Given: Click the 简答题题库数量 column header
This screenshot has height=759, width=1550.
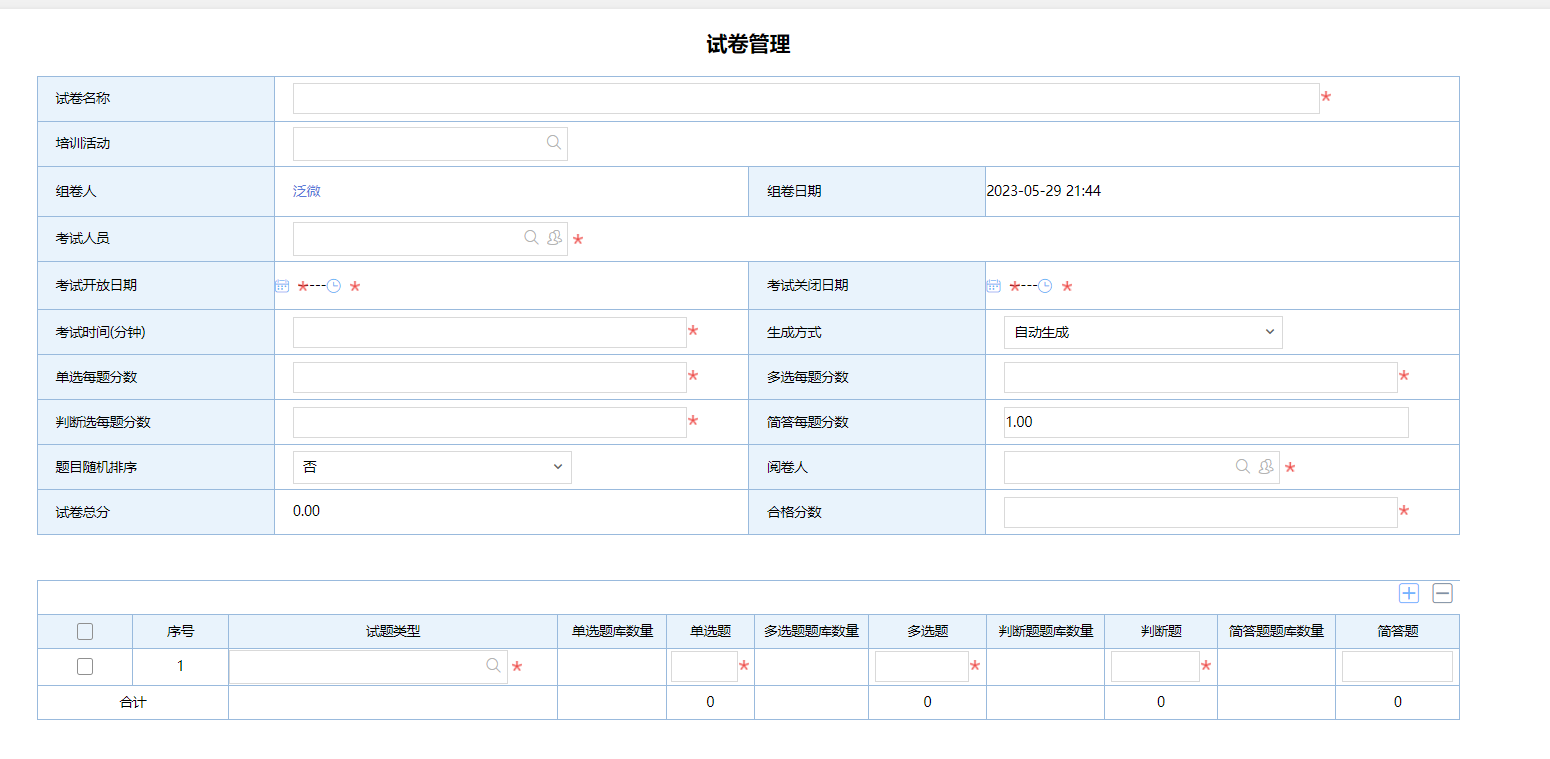Looking at the screenshot, I should pyautogui.click(x=1276, y=631).
